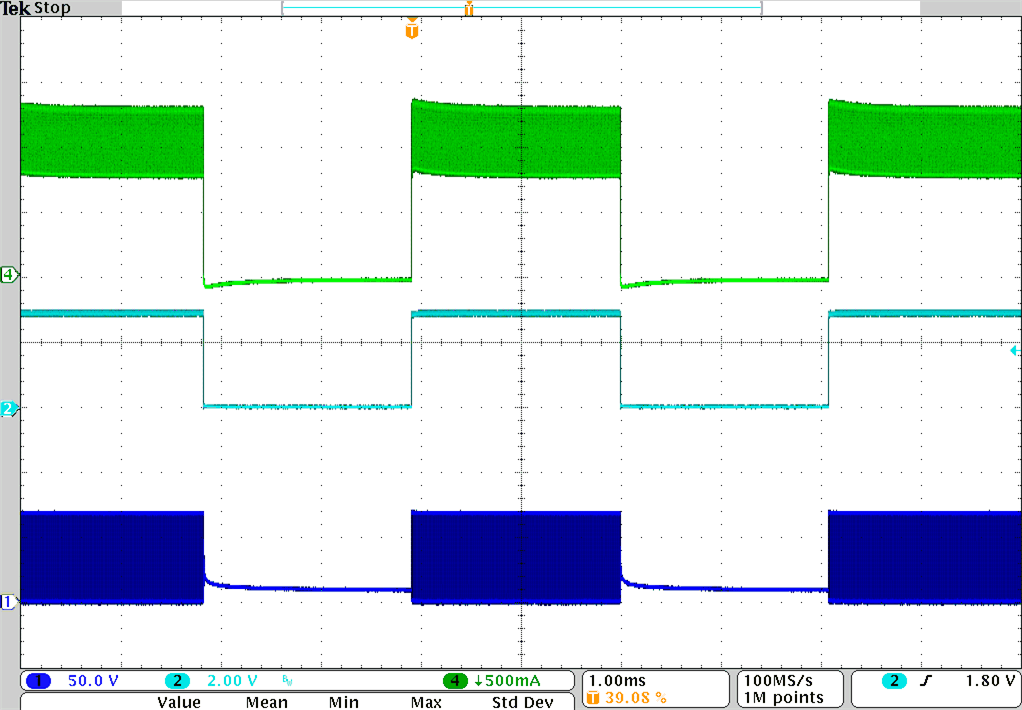Viewport: 1022px width, 710px height.
Task: Click the bandwidth limit icon beside 2.00 V
Action: [287, 681]
